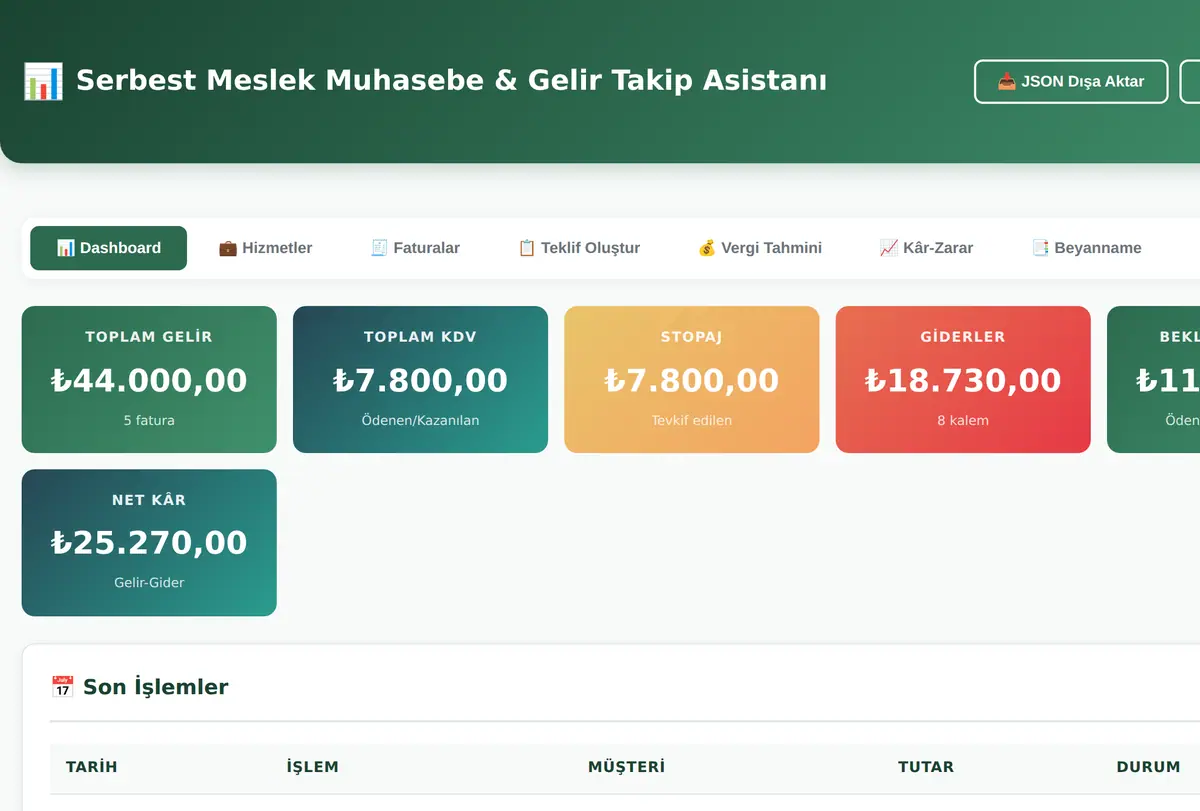Select the Toplam KDV card
Screen dimensions: 1200x811
click(x=420, y=379)
